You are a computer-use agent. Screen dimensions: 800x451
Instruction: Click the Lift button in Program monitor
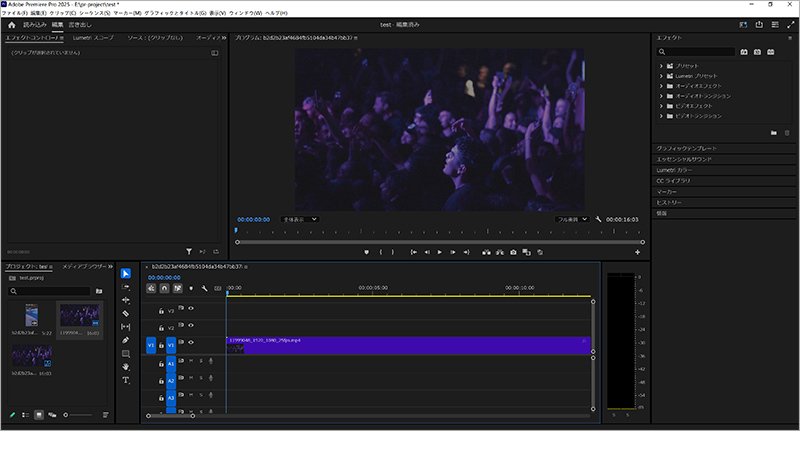coord(486,252)
